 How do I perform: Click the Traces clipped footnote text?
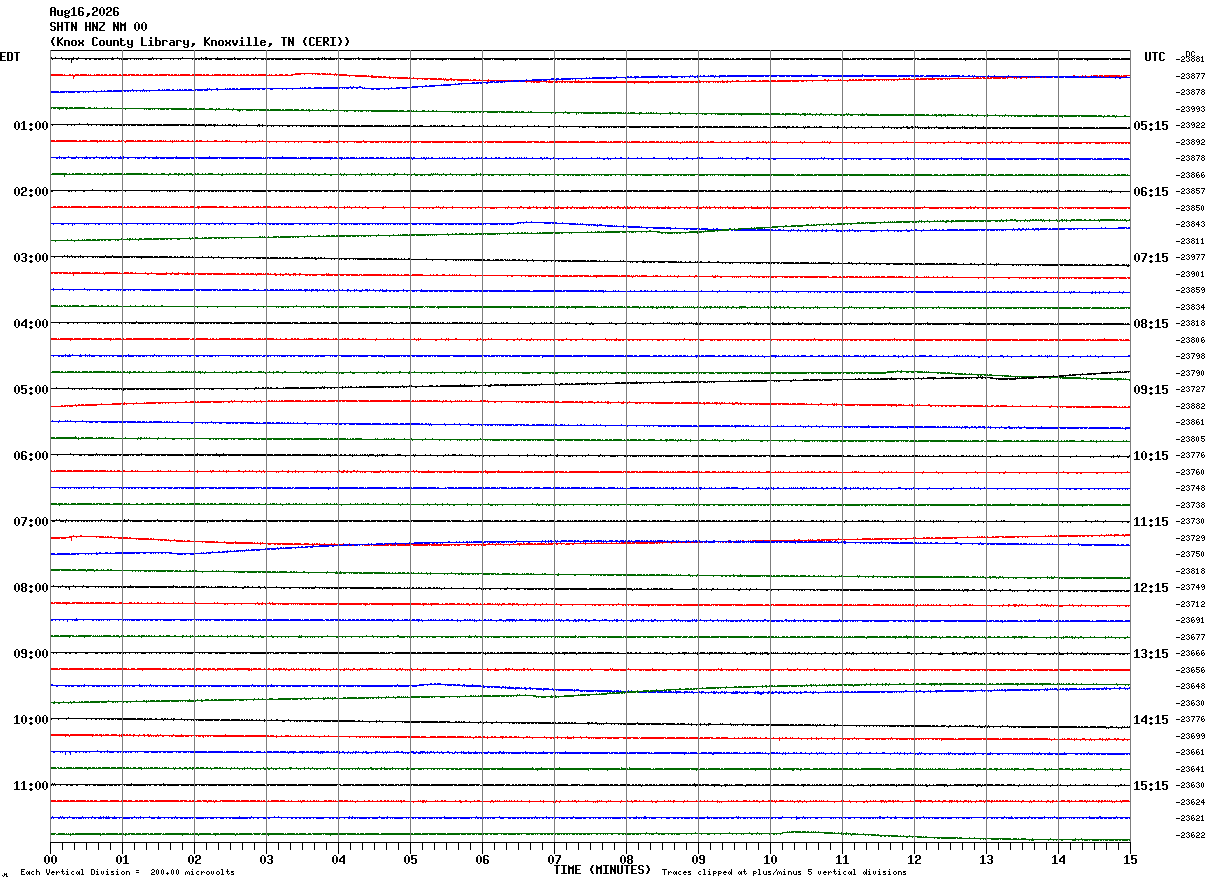point(784,873)
